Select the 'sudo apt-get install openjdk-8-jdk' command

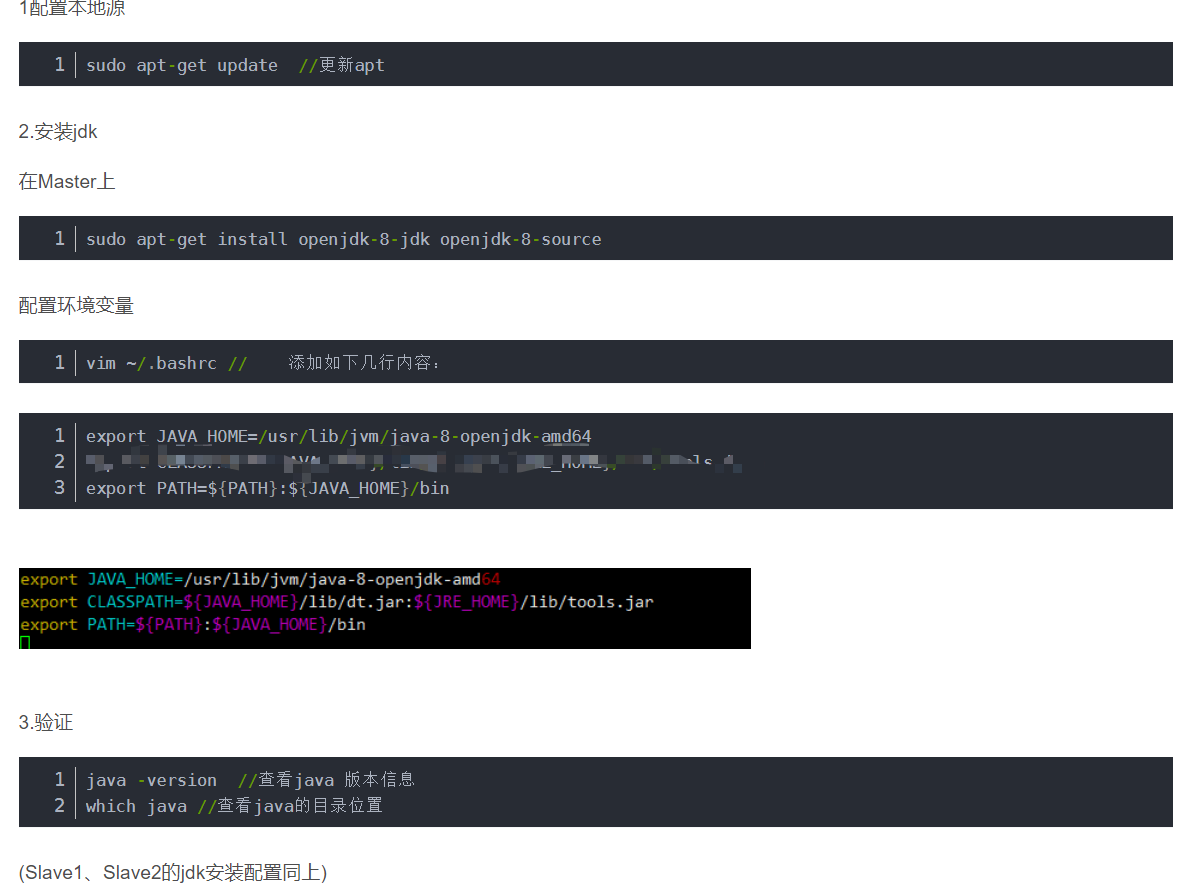tap(258, 239)
